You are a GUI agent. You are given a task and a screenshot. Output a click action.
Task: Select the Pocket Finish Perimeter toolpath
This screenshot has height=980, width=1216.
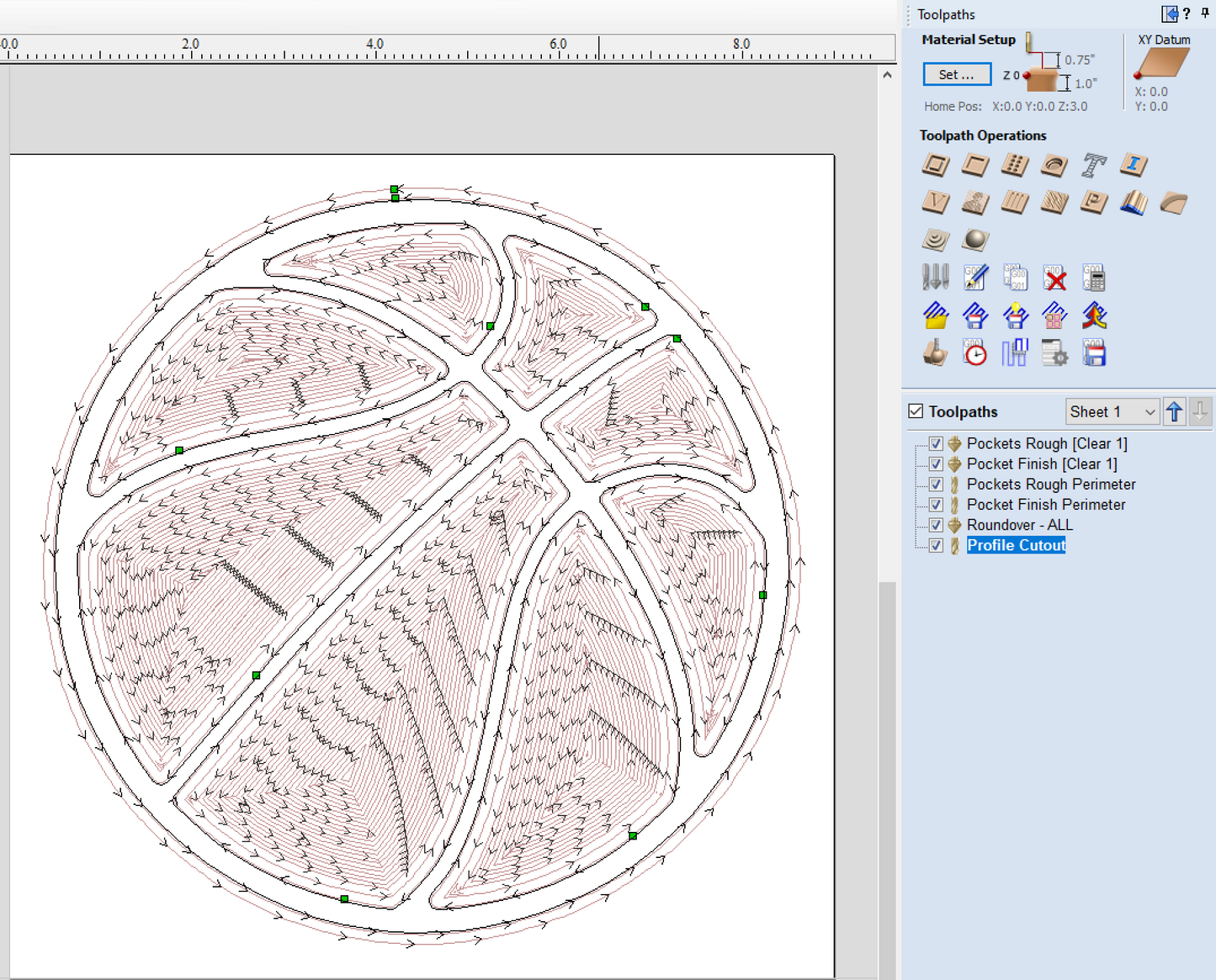pyautogui.click(x=1045, y=505)
